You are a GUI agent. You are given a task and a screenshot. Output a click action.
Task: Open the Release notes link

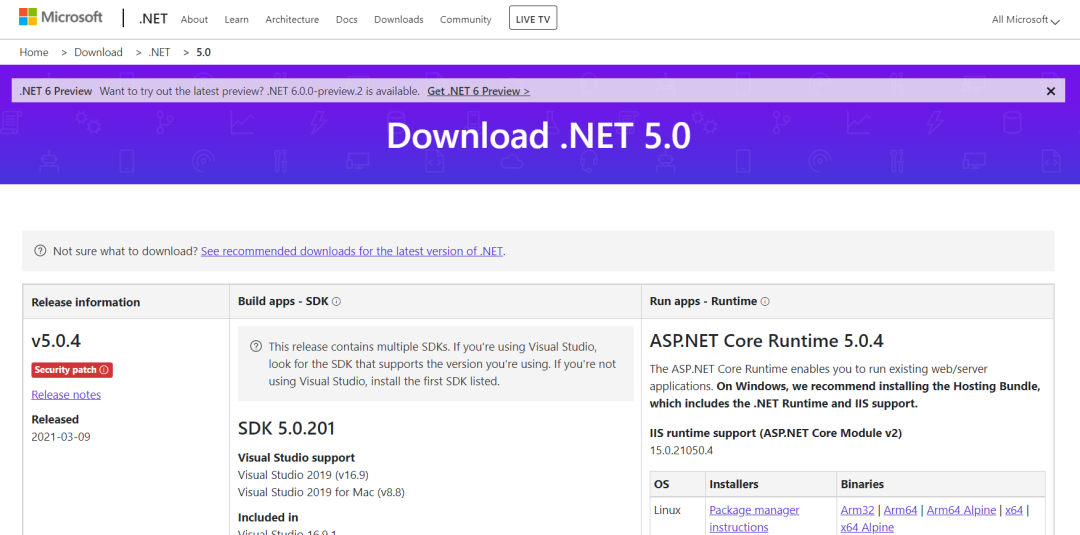(x=66, y=395)
